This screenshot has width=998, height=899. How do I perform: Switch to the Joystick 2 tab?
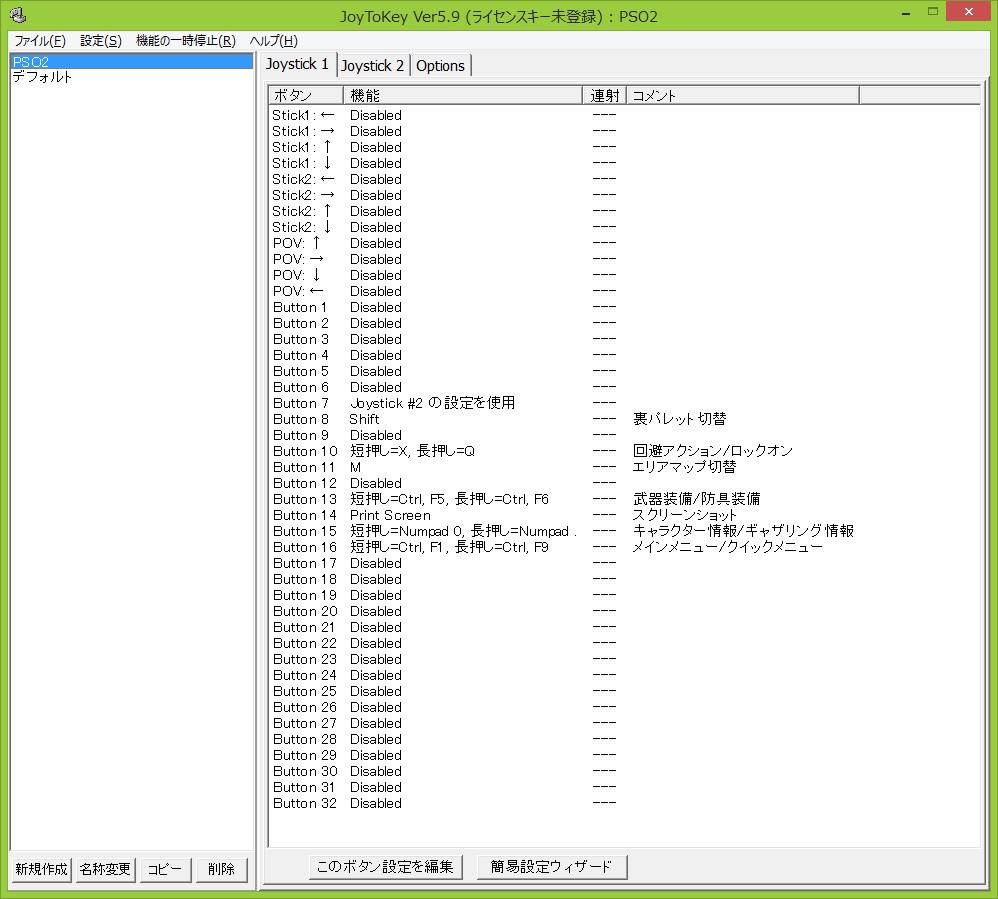coord(372,66)
